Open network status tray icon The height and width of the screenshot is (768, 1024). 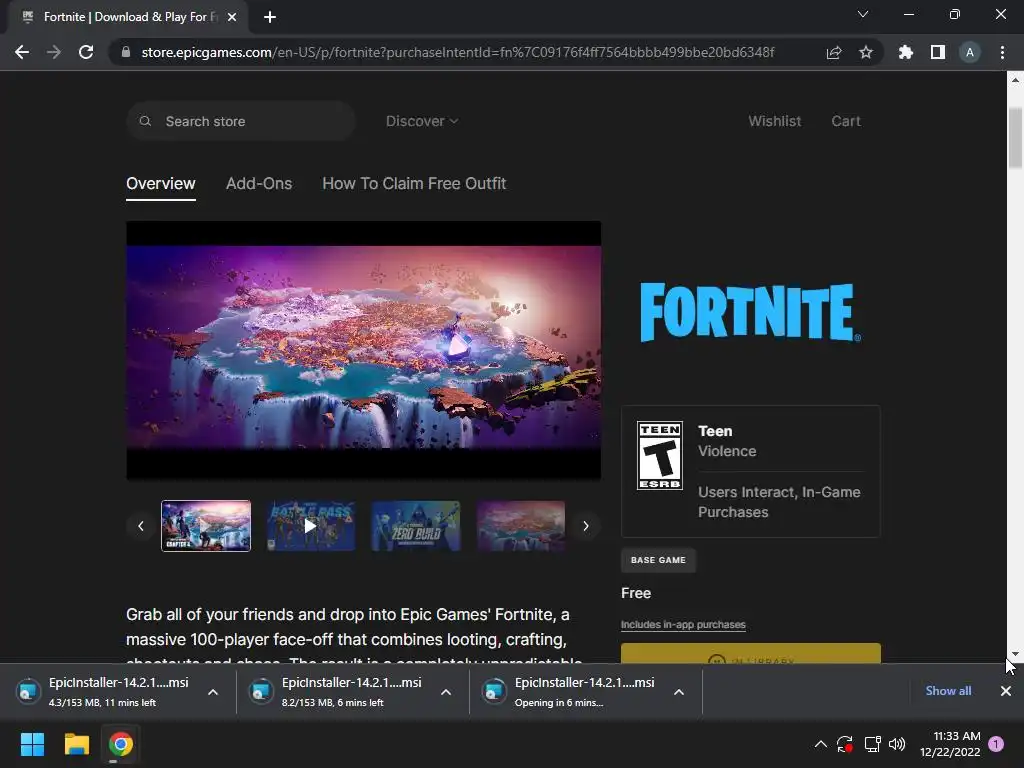(872, 744)
